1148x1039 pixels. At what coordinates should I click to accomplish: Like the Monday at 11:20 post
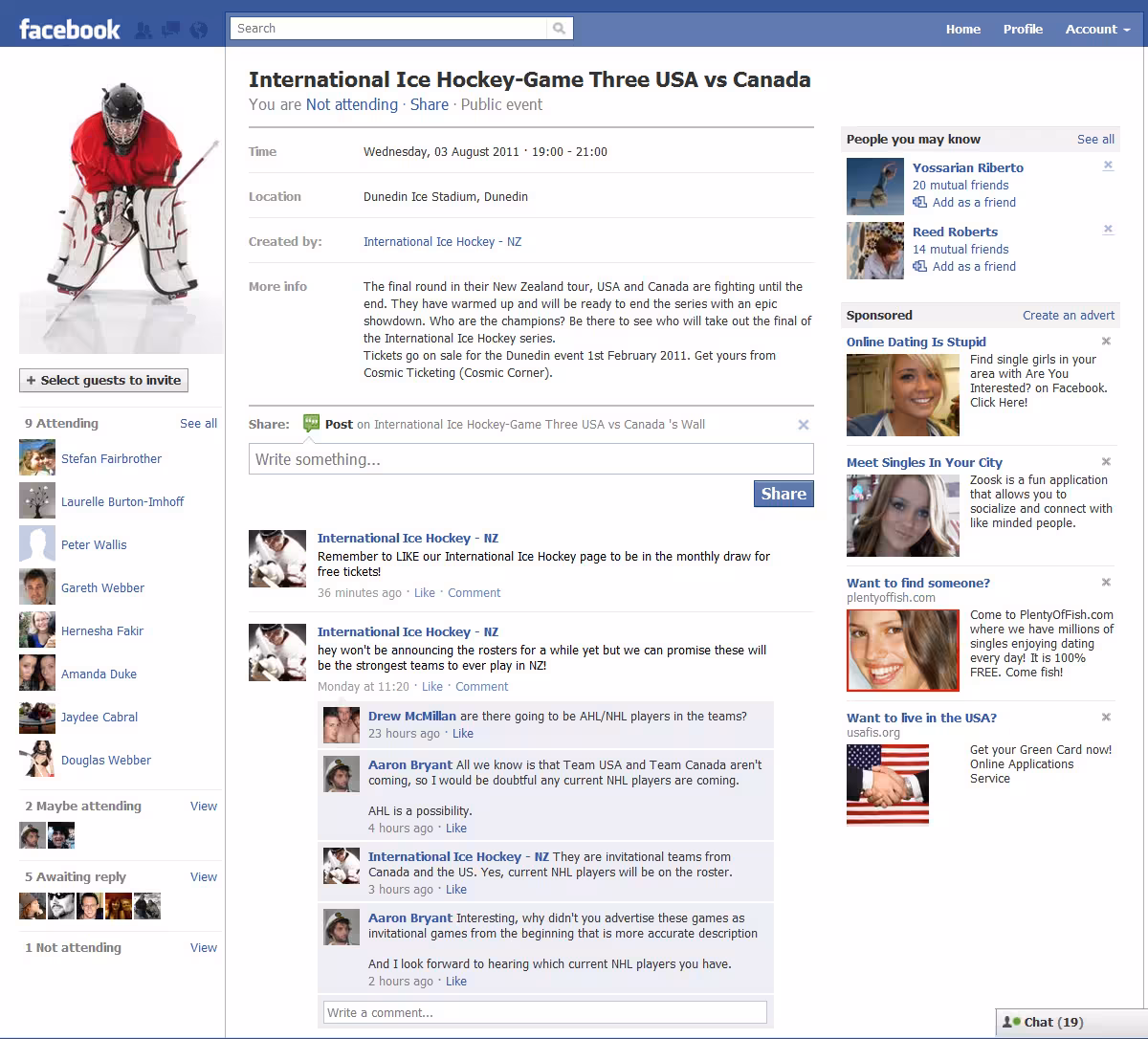click(x=432, y=686)
